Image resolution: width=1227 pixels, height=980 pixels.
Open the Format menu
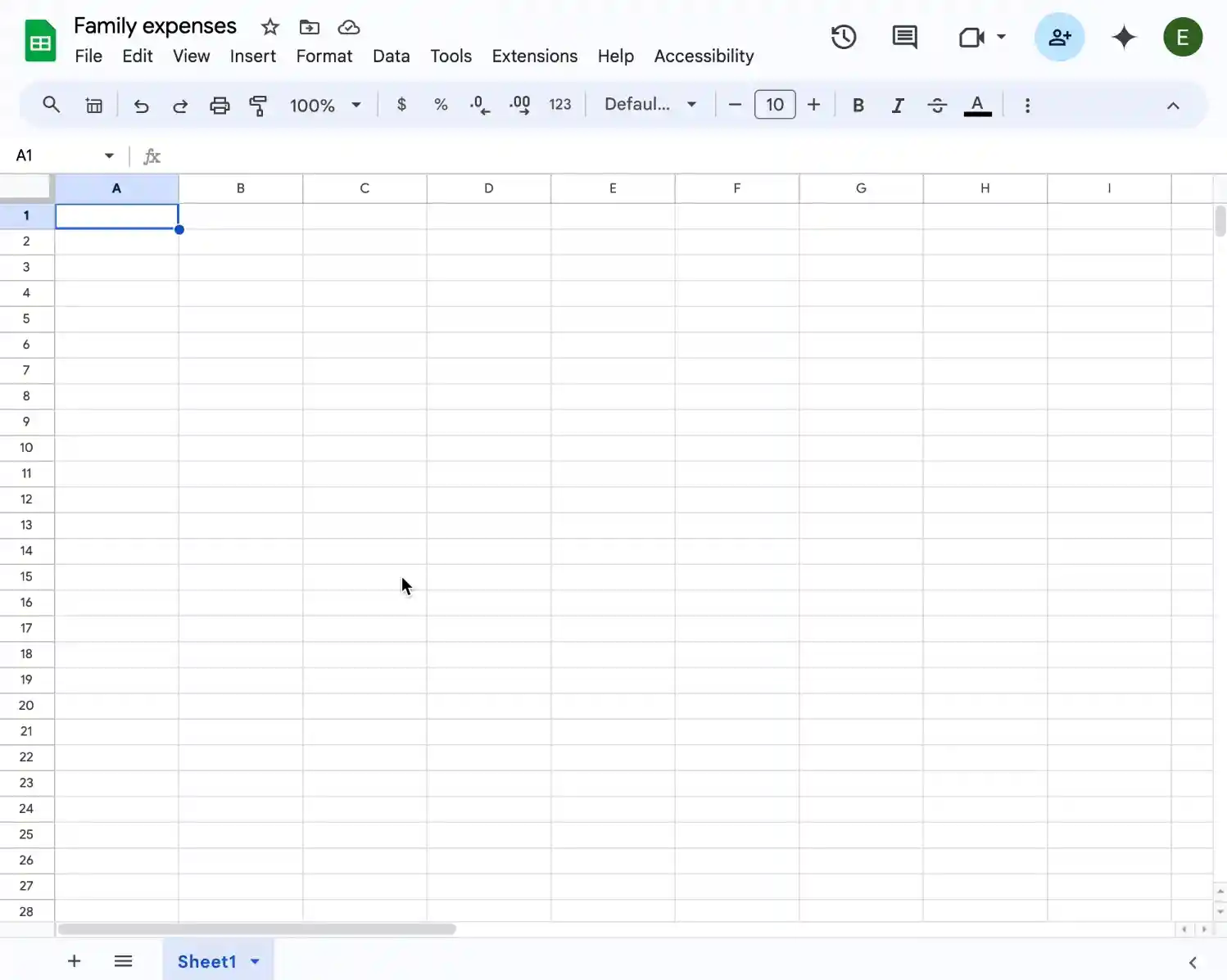point(324,56)
